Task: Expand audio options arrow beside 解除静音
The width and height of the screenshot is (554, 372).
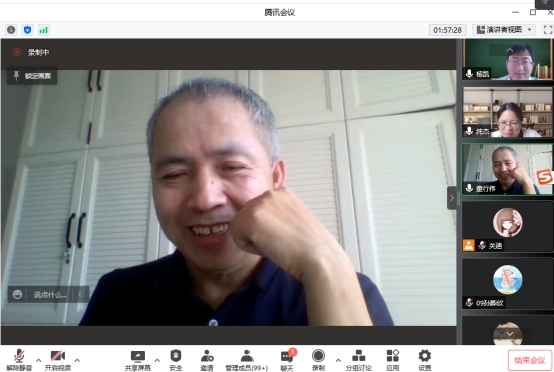Action: click(39, 360)
